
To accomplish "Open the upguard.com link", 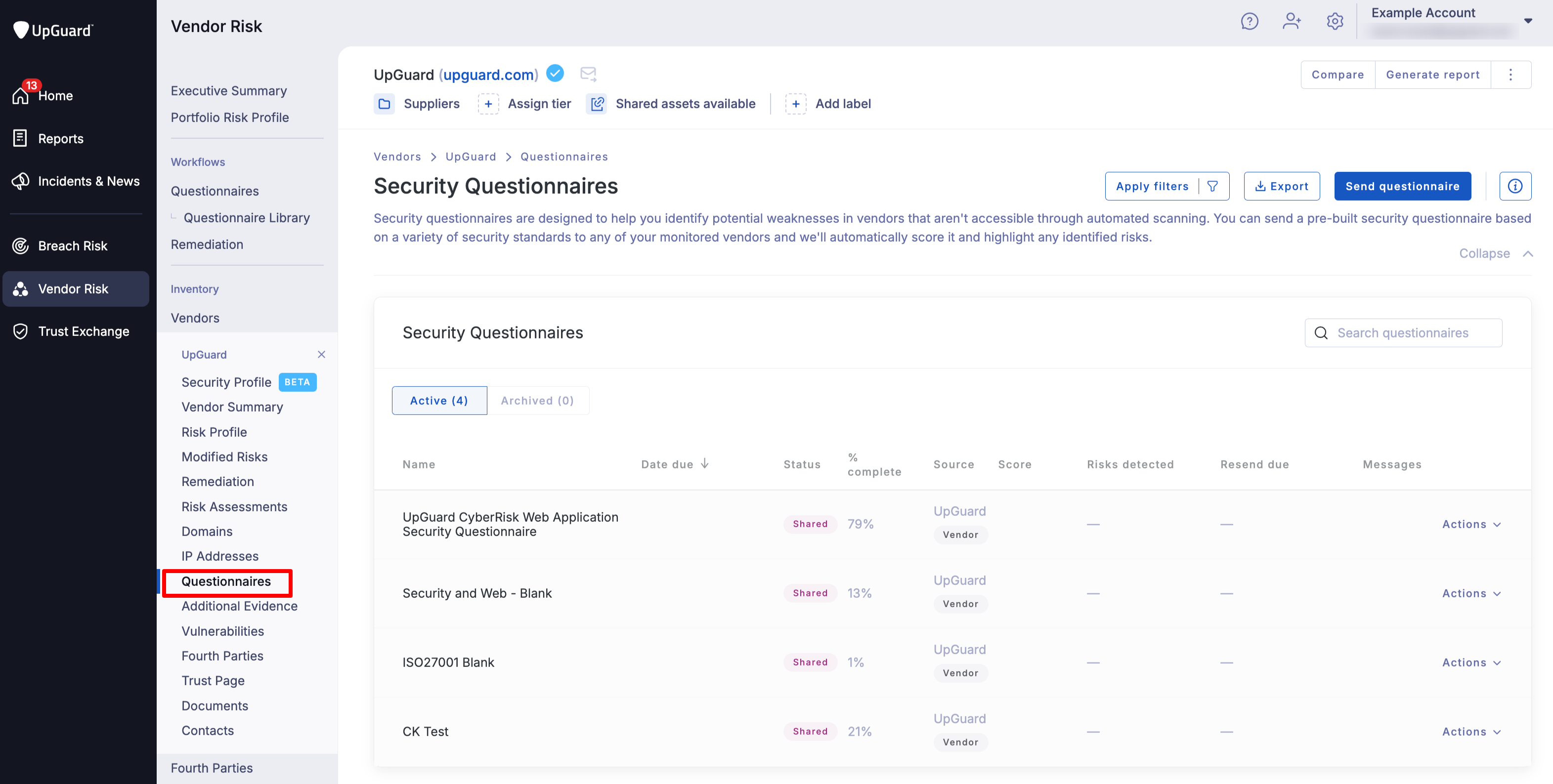I will (488, 75).
